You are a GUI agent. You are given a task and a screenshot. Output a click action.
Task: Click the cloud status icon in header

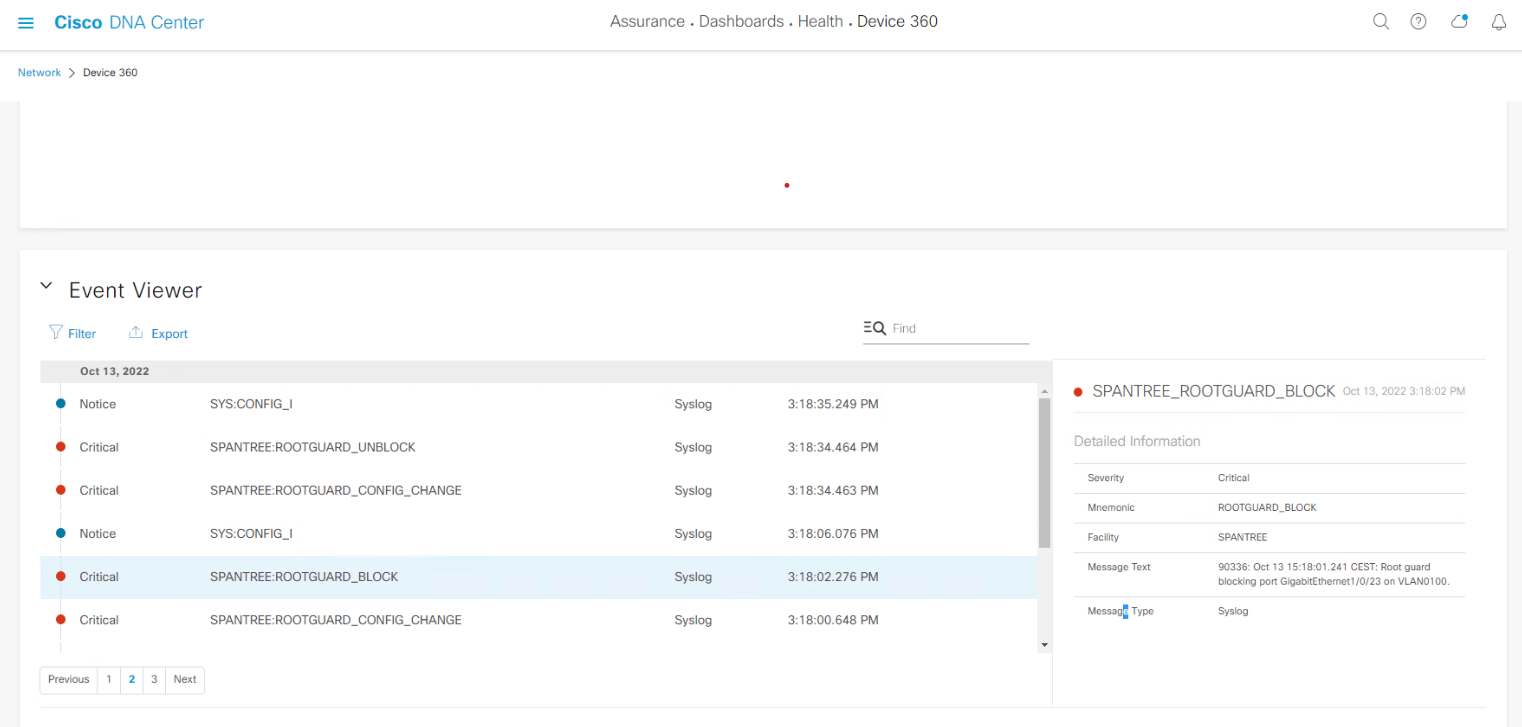pos(1459,21)
